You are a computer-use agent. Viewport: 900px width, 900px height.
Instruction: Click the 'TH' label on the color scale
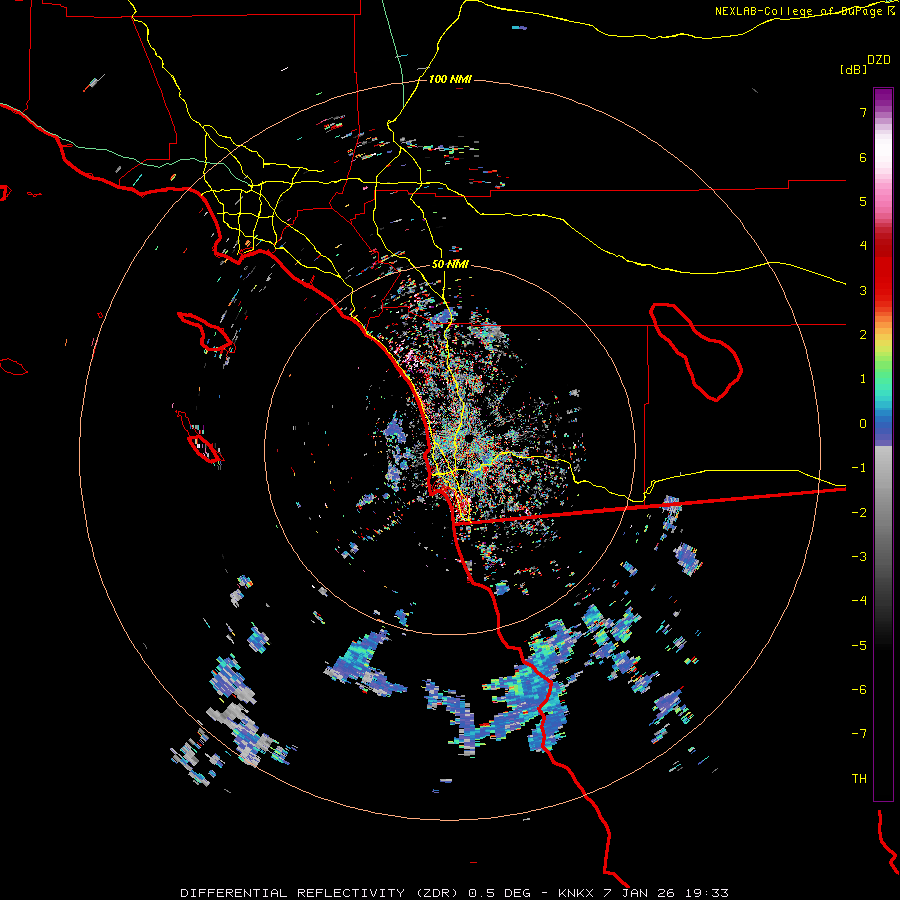coord(859,778)
